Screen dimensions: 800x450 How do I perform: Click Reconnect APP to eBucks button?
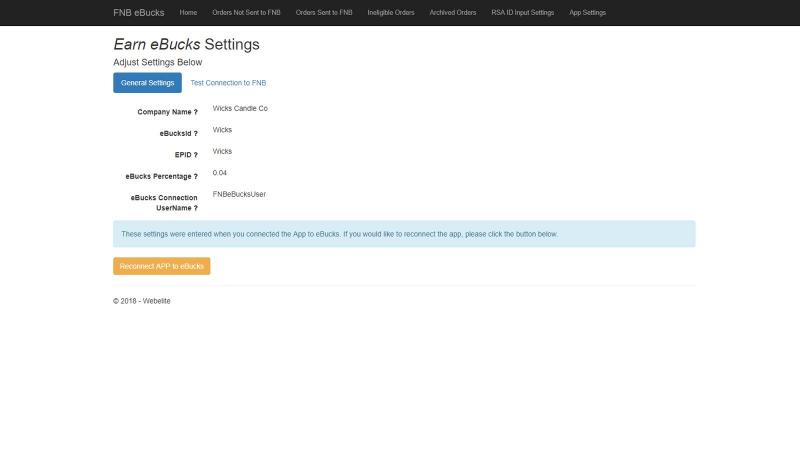(x=162, y=266)
